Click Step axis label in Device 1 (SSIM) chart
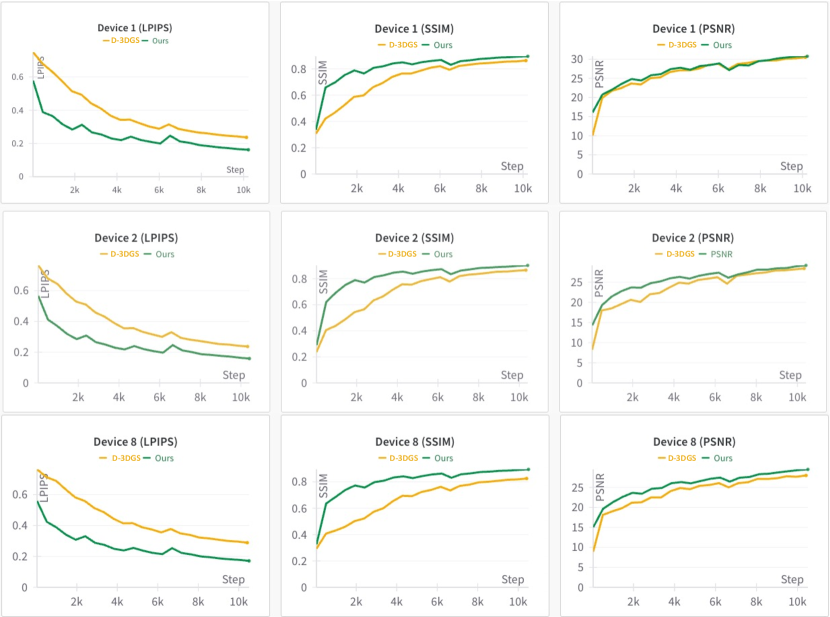The height and width of the screenshot is (617, 830). 513,163
